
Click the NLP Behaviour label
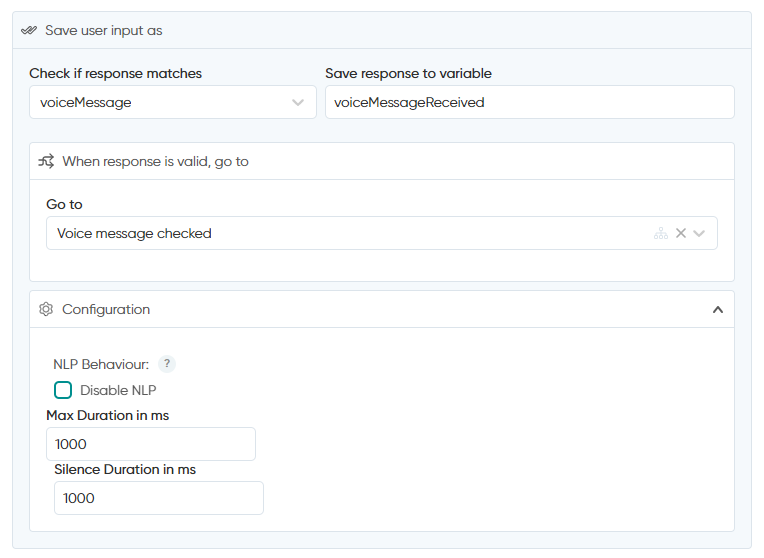coord(101,364)
